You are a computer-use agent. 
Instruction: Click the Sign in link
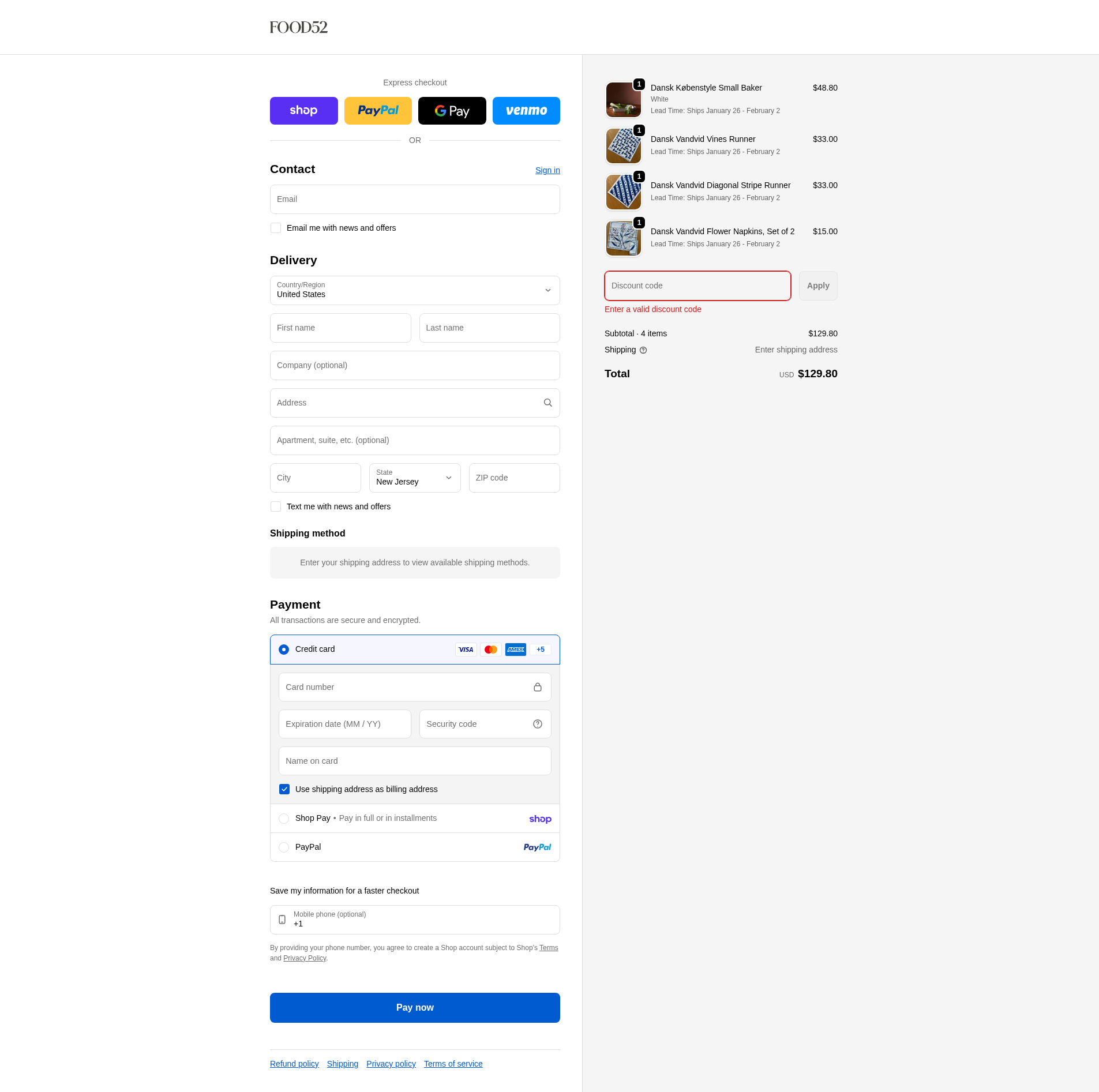(x=547, y=170)
